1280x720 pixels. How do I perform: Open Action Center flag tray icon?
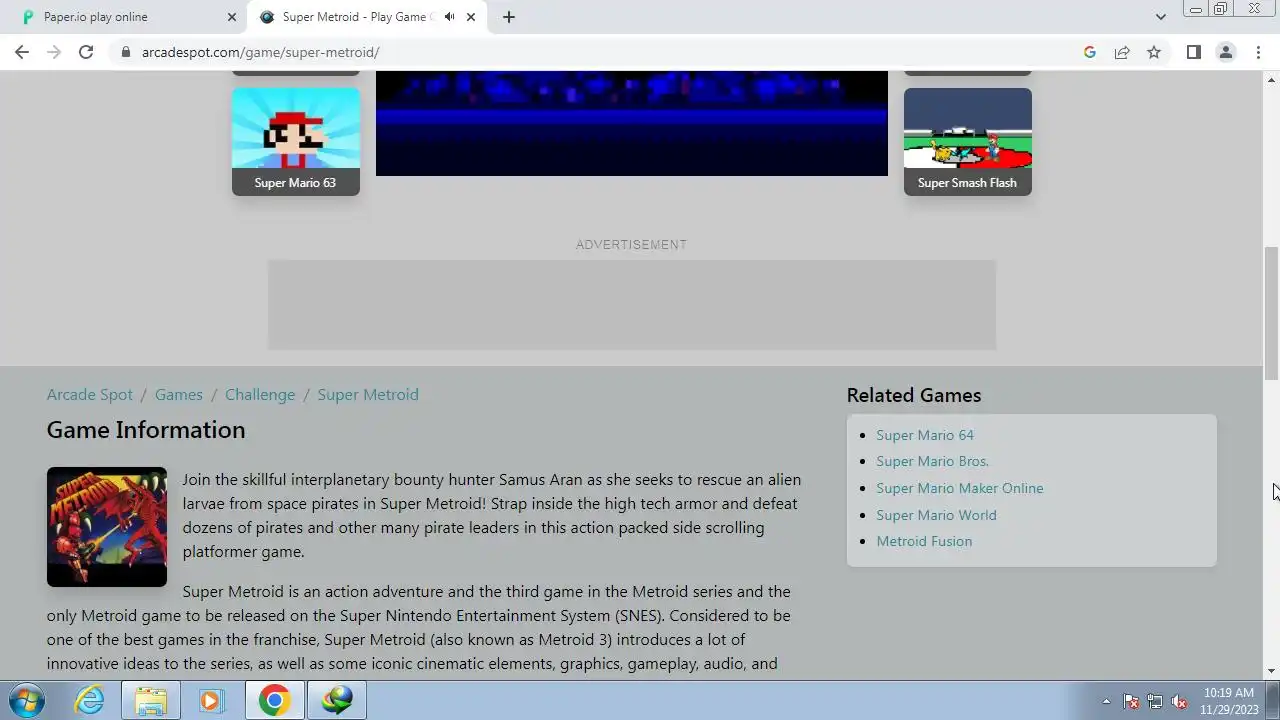tap(1131, 701)
